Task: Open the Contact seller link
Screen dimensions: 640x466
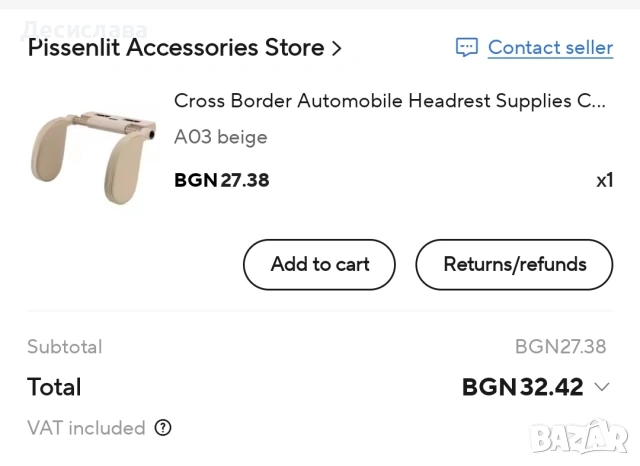Action: coord(550,47)
